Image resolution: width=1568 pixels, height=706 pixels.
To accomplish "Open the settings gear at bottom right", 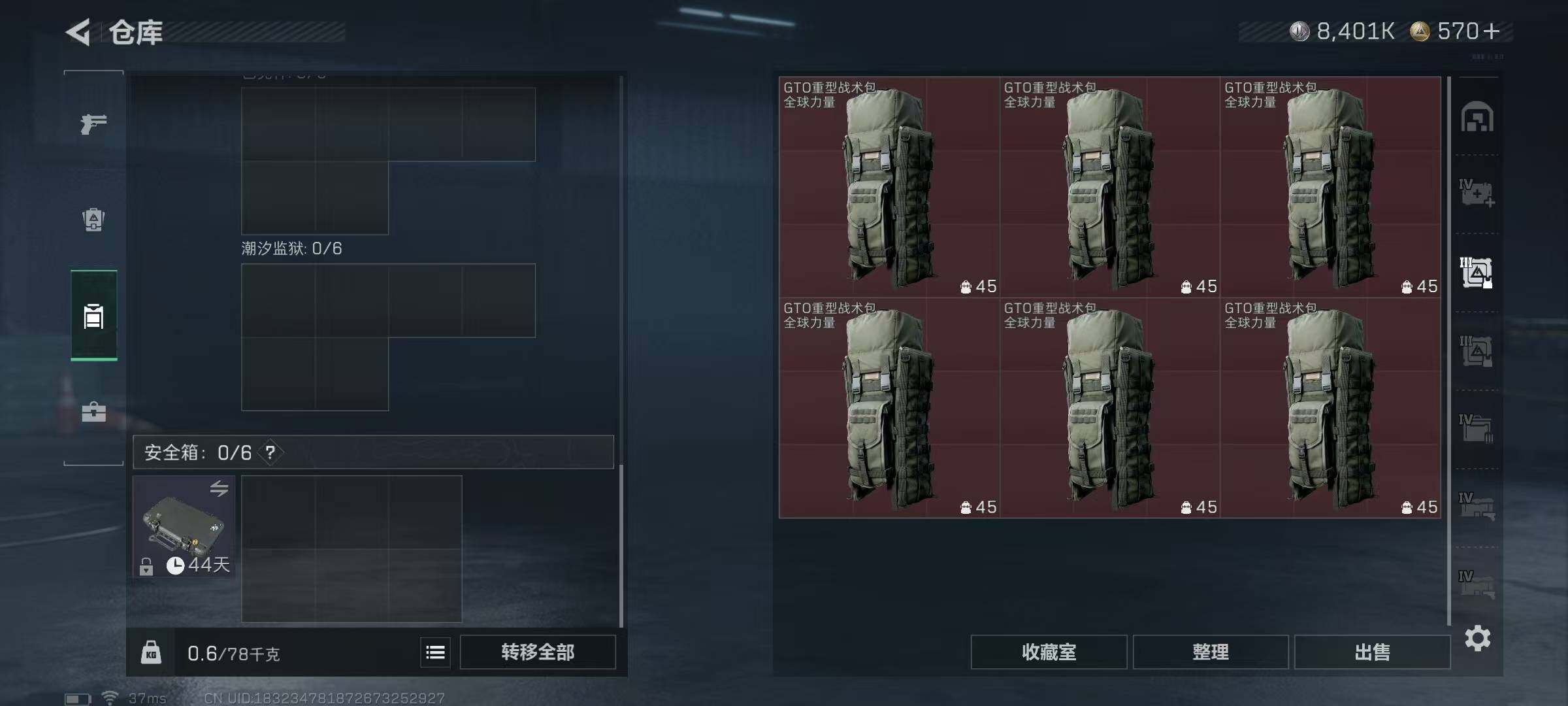I will (x=1478, y=638).
